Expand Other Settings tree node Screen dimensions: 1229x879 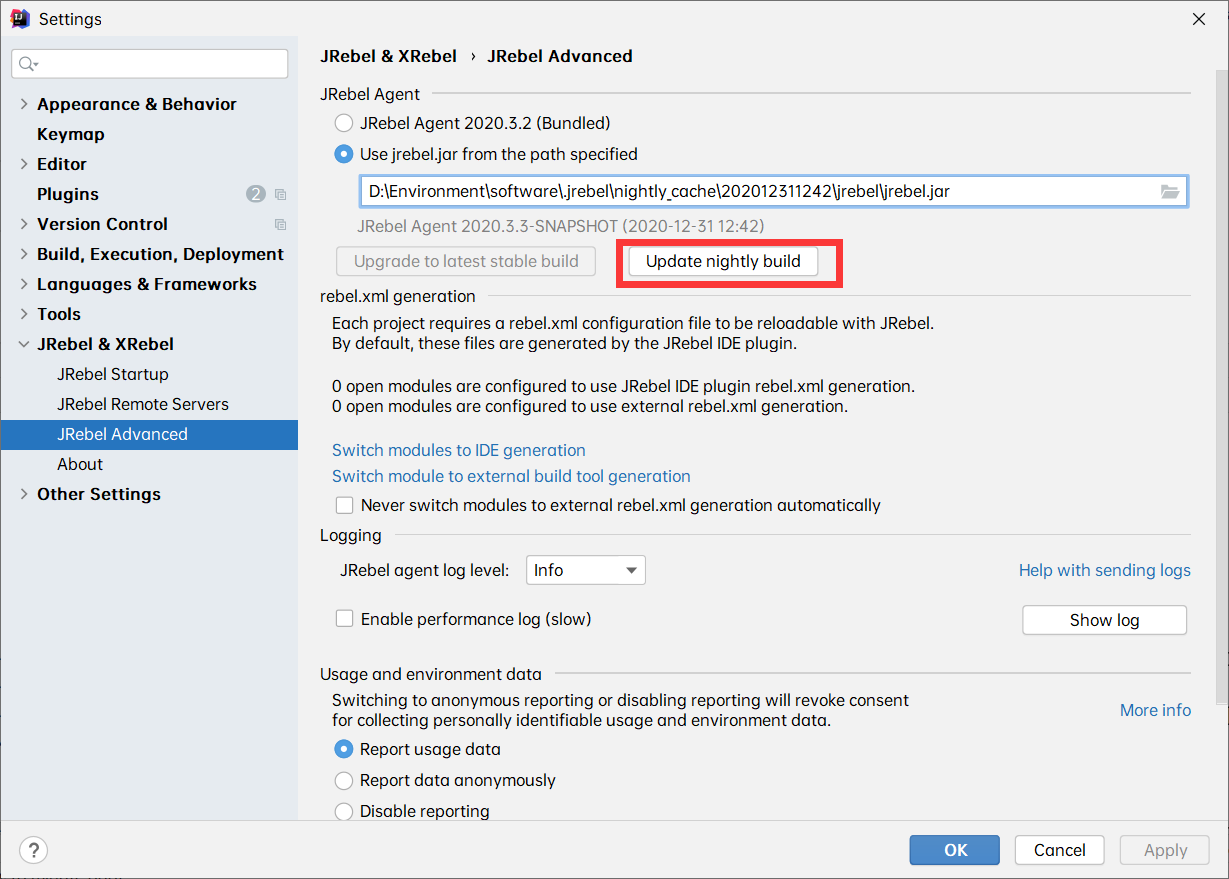[x=24, y=494]
